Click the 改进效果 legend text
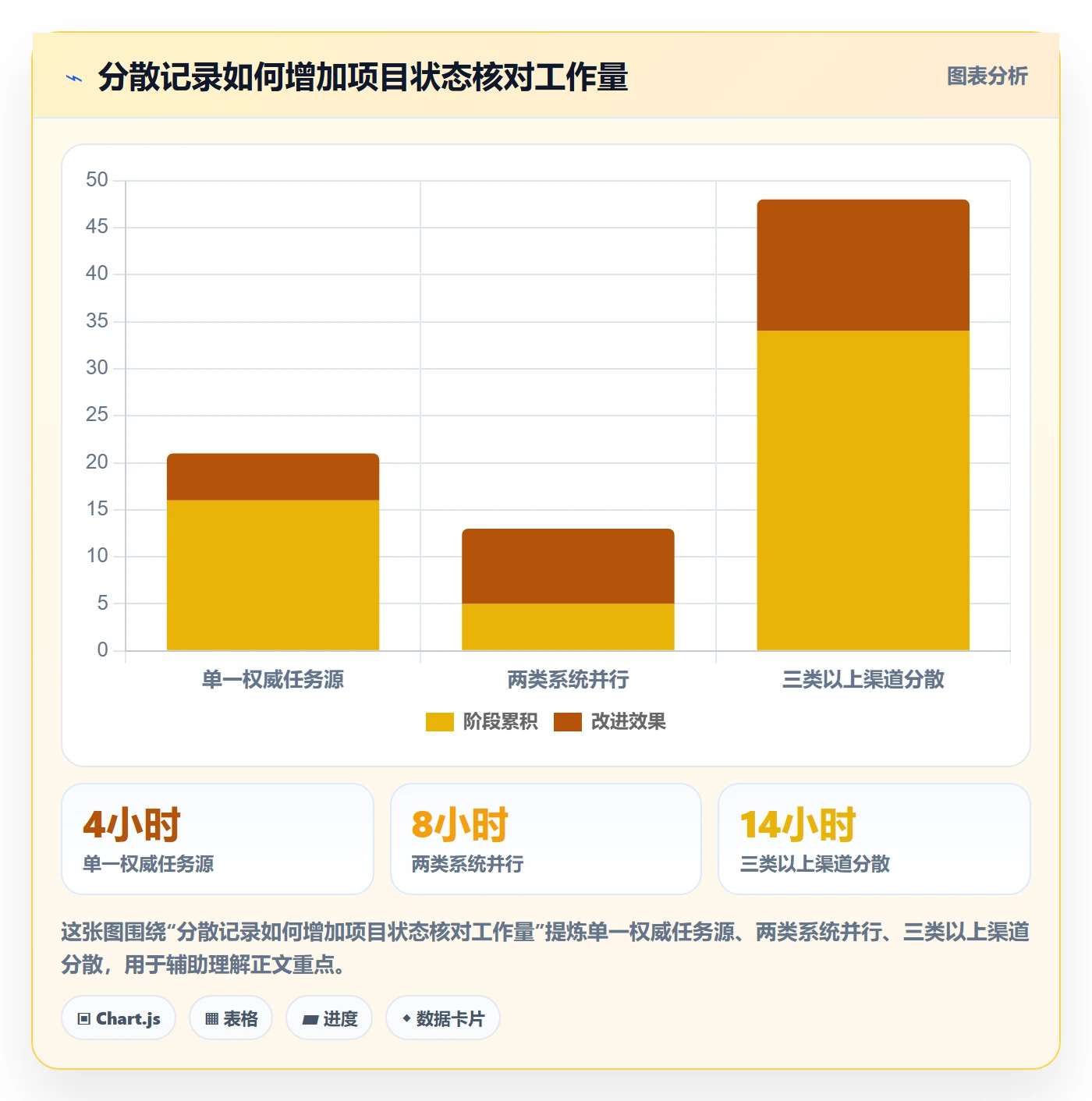The width and height of the screenshot is (1092, 1101). (x=628, y=722)
